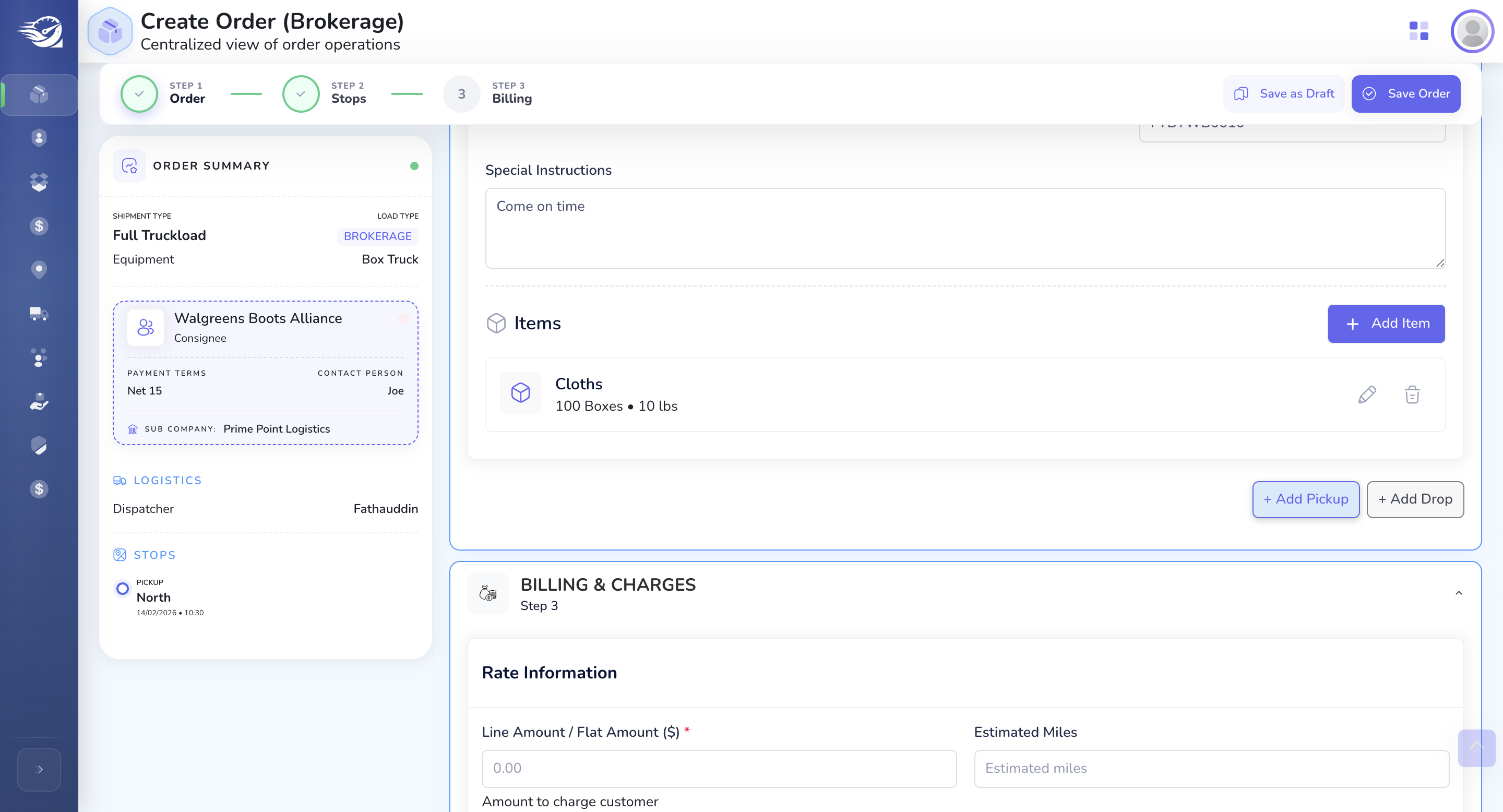Go to Step 3 Billing
Screen dimensions: 1503x812
click(x=488, y=94)
